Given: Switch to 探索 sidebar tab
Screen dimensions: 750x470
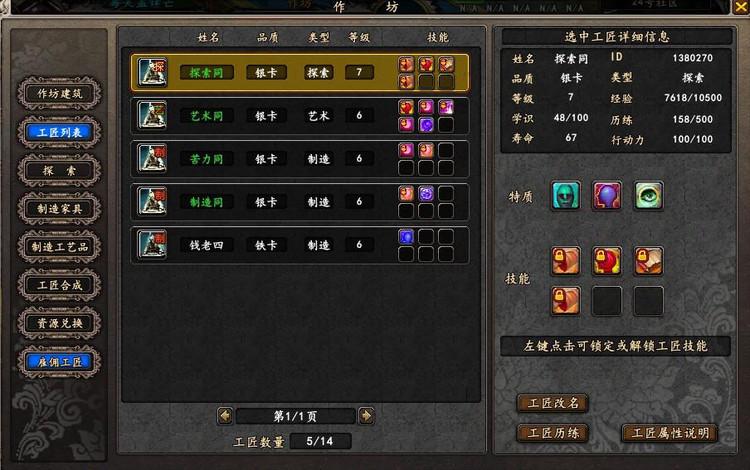Looking at the screenshot, I should (60, 171).
